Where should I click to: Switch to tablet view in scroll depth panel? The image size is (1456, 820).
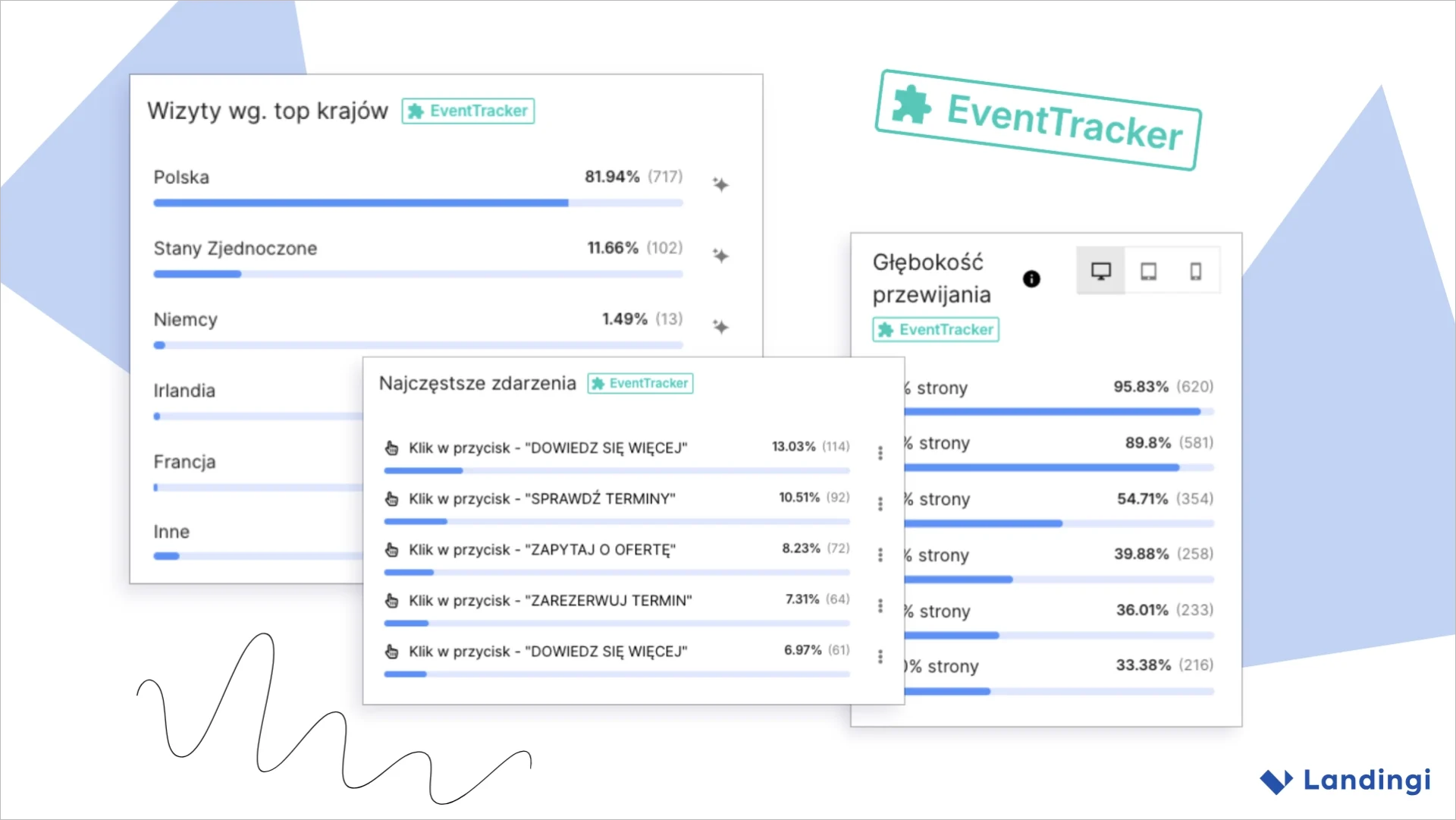click(x=1149, y=270)
